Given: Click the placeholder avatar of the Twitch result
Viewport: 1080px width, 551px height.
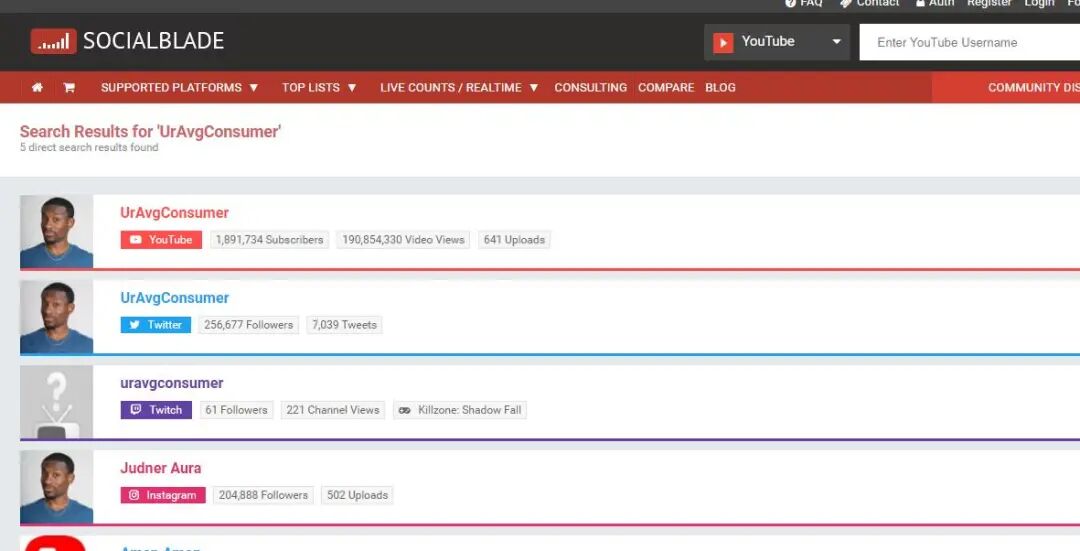Looking at the screenshot, I should [x=56, y=402].
